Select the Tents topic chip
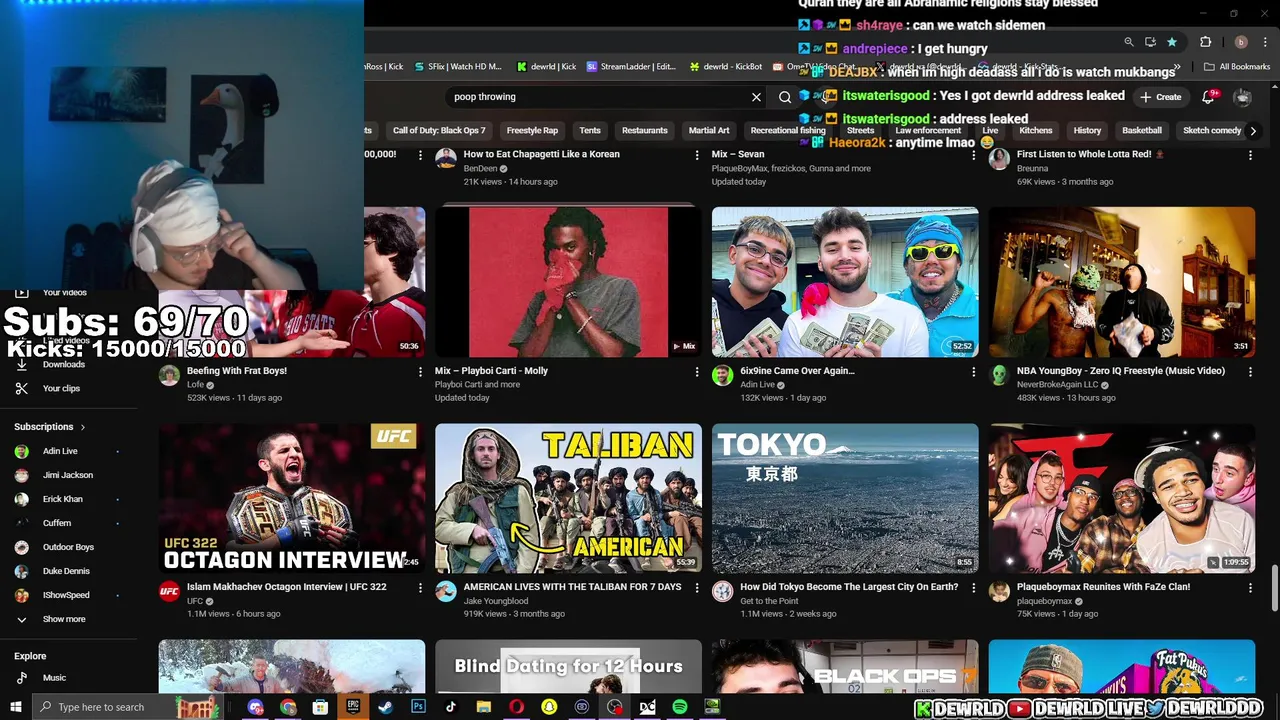 point(590,131)
